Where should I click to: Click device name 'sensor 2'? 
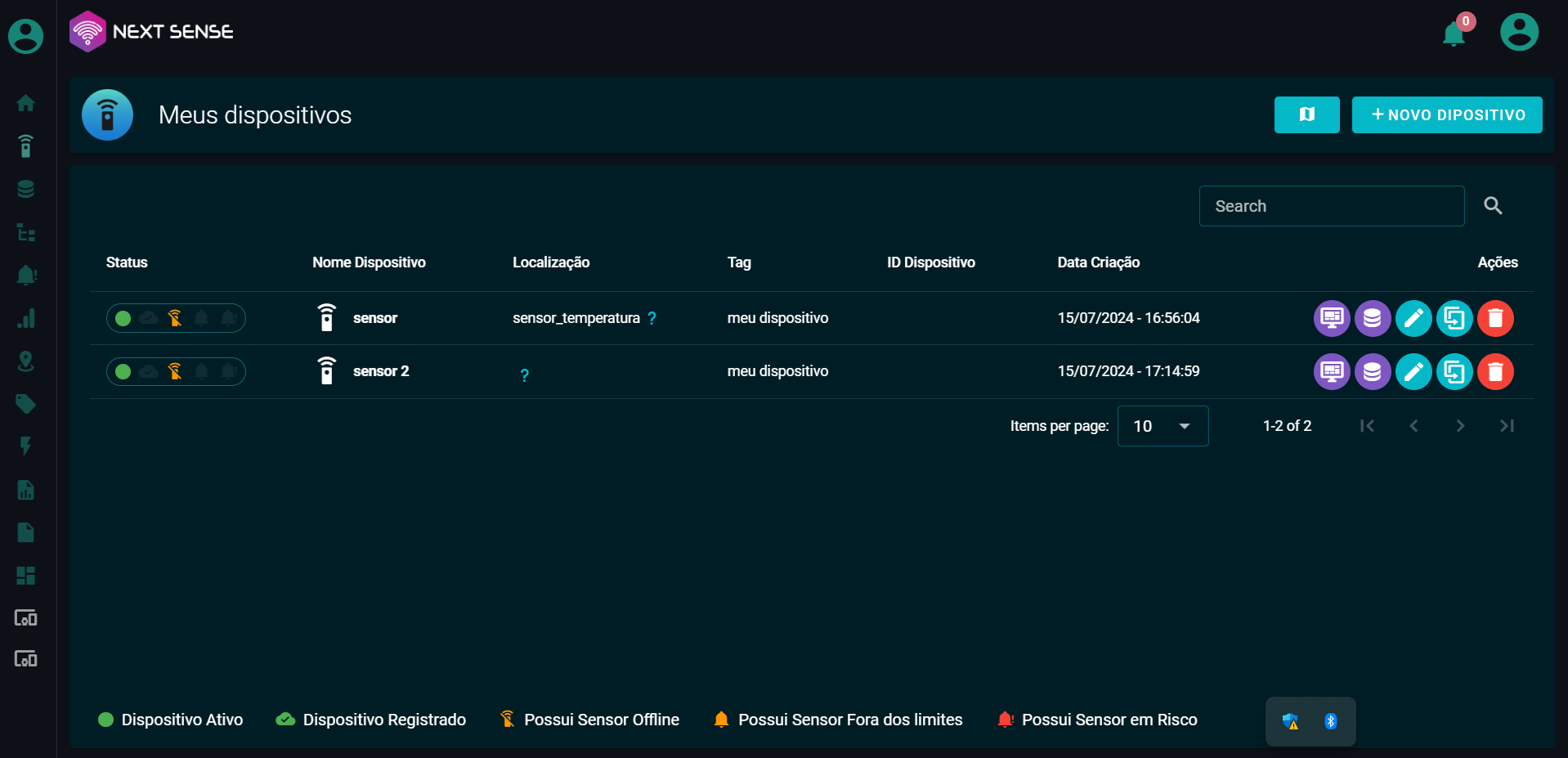381,371
